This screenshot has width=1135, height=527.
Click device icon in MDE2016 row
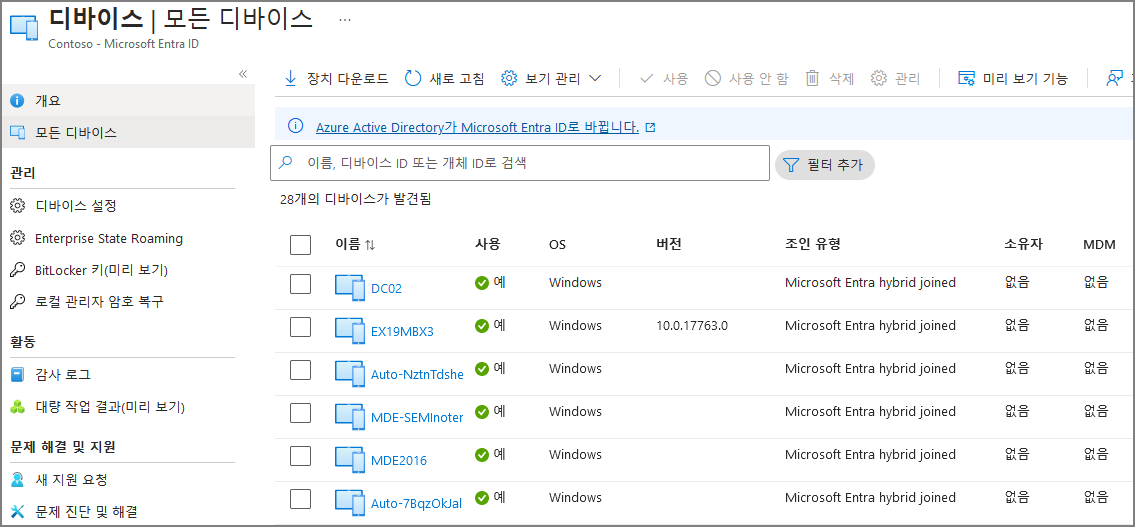tap(350, 459)
